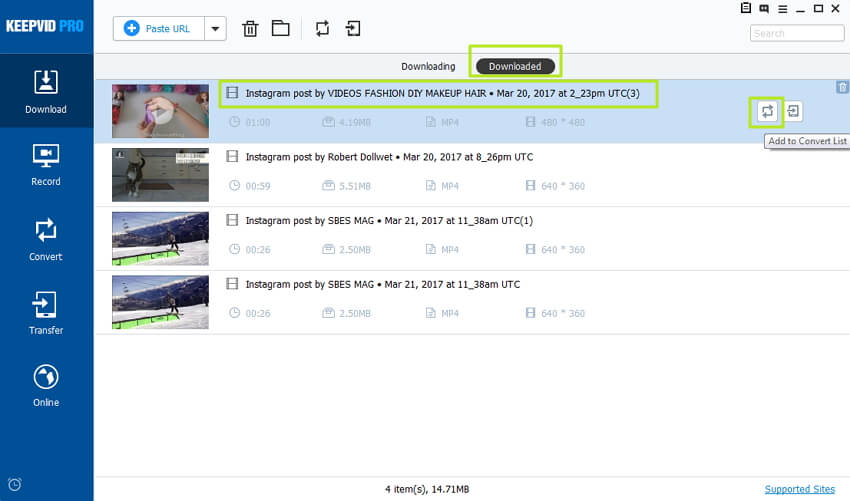This screenshot has height=501, width=850.
Task: Open the Convert section in sidebar
Action: coord(46,240)
